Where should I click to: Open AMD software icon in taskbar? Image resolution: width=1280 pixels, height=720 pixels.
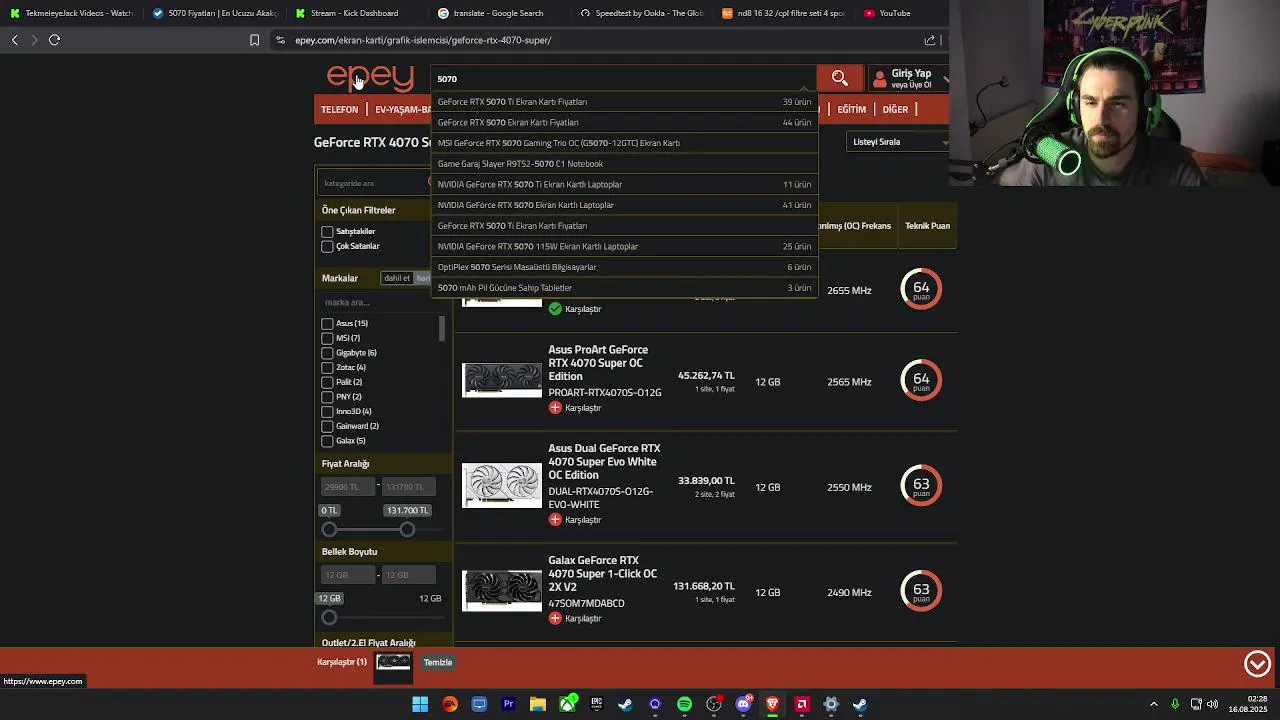(x=801, y=704)
